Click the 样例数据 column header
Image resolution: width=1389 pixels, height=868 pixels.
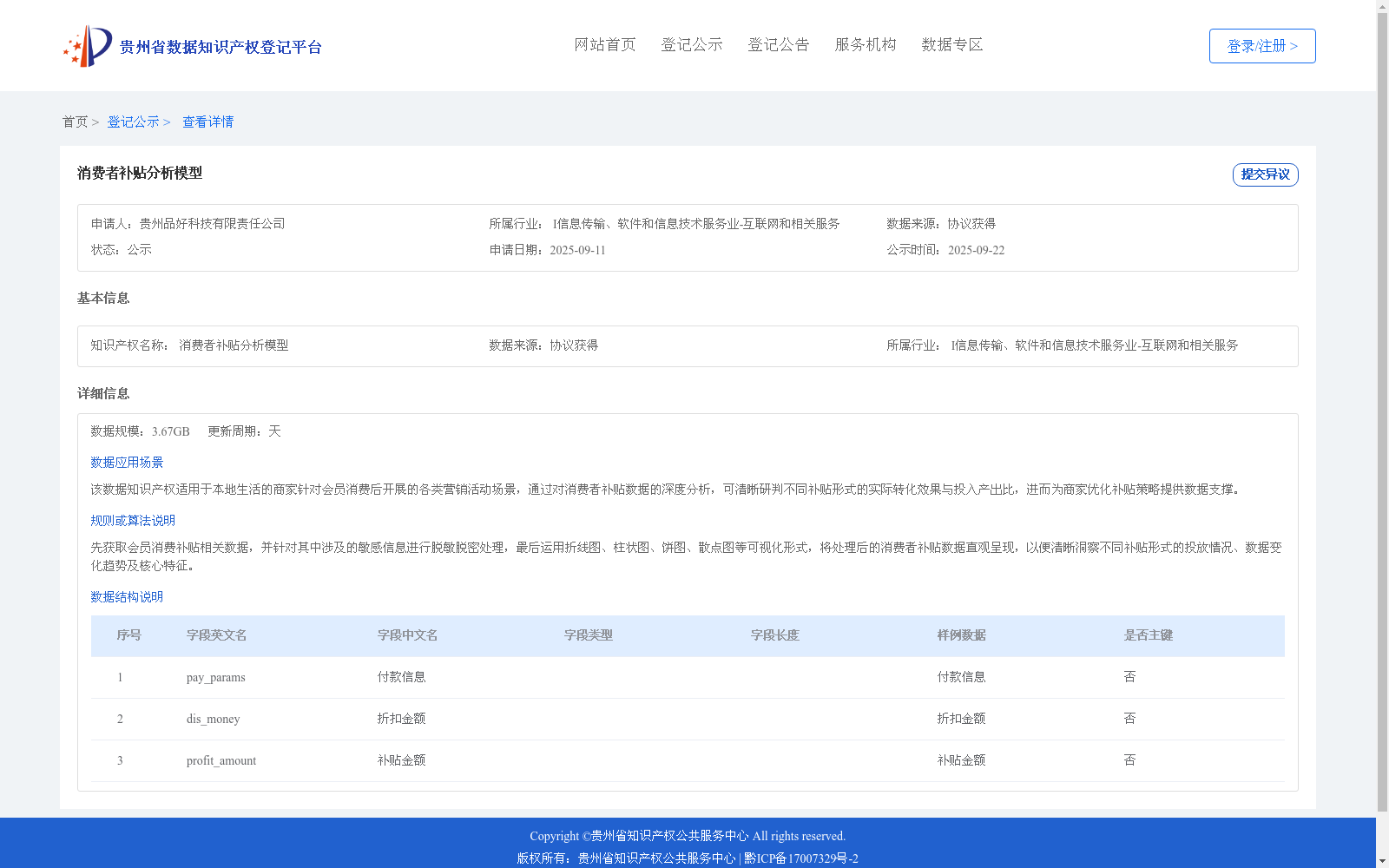(x=961, y=635)
